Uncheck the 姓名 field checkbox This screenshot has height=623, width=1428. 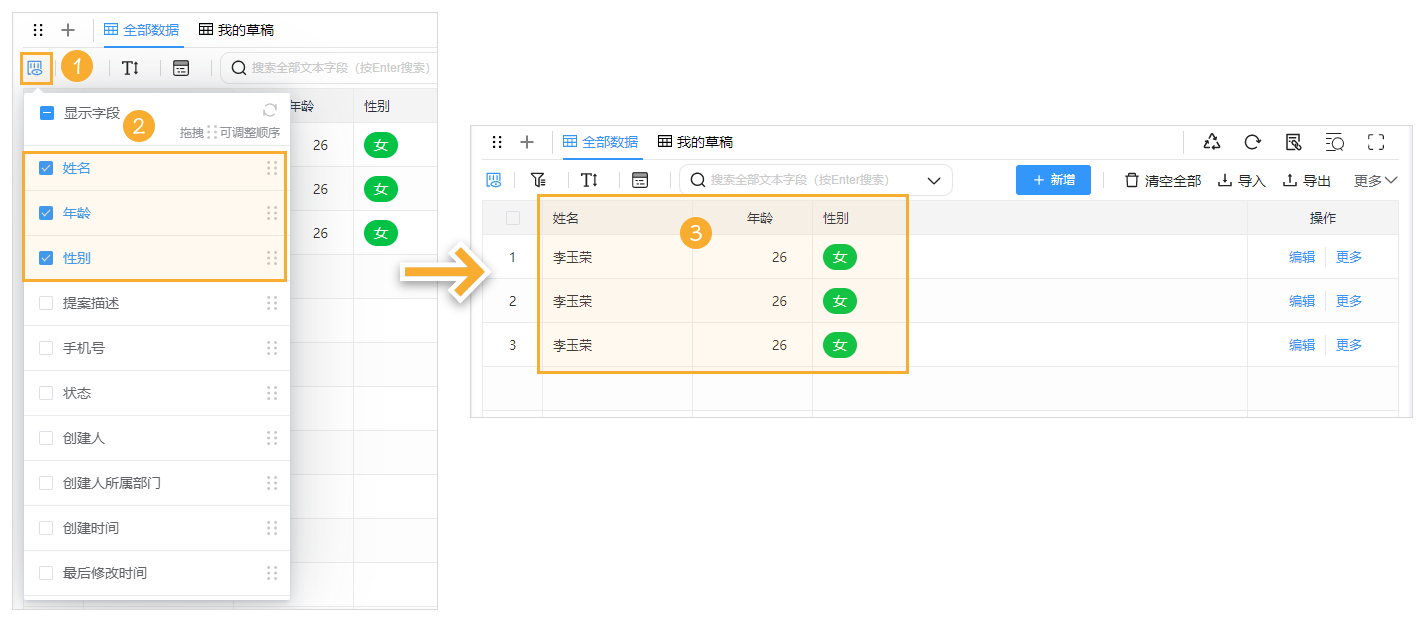pyautogui.click(x=45, y=168)
